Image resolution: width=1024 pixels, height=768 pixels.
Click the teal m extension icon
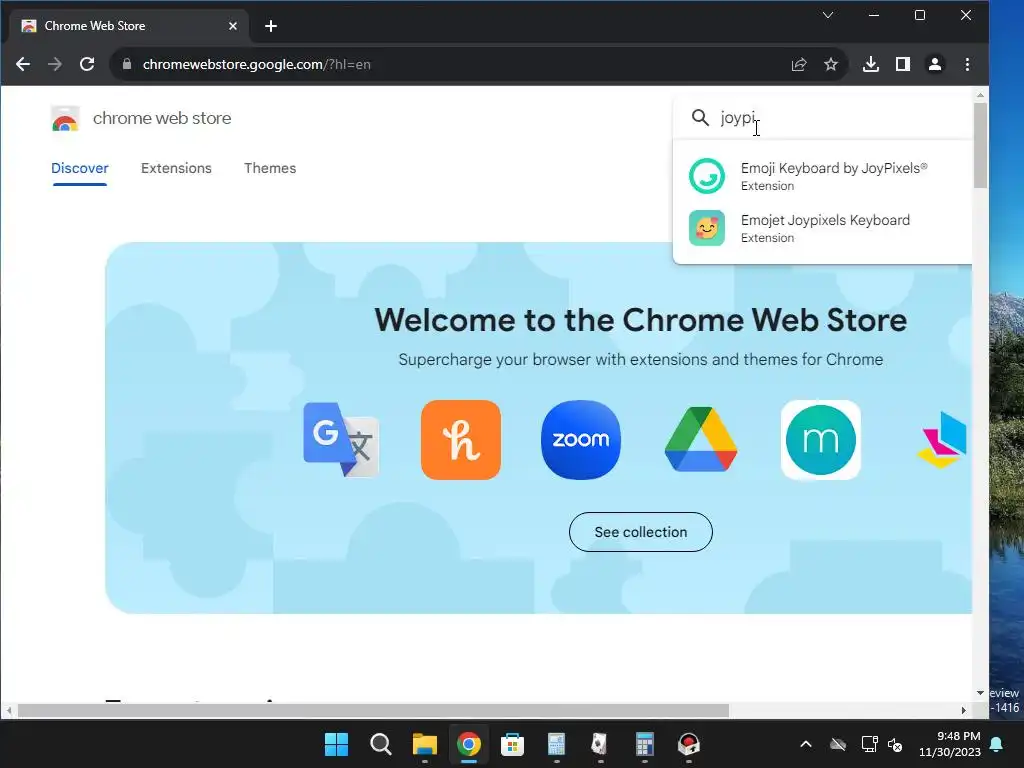821,440
